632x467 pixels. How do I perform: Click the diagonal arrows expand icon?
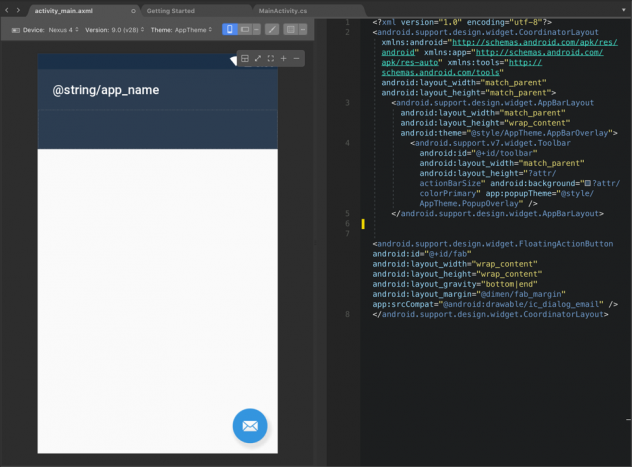(x=258, y=59)
